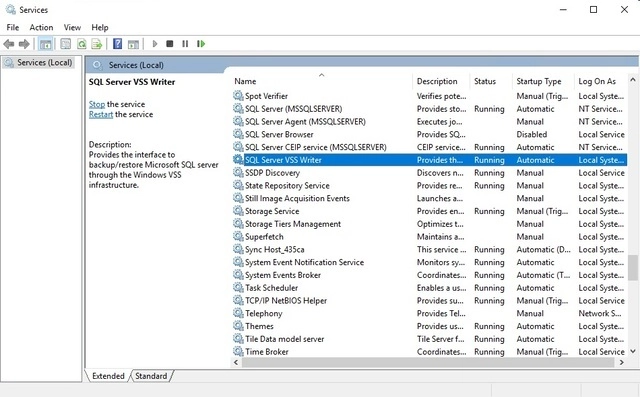Select the SQL Server Agent (MSSQLSERVER) row
This screenshot has width=640, height=397.
[429, 122]
